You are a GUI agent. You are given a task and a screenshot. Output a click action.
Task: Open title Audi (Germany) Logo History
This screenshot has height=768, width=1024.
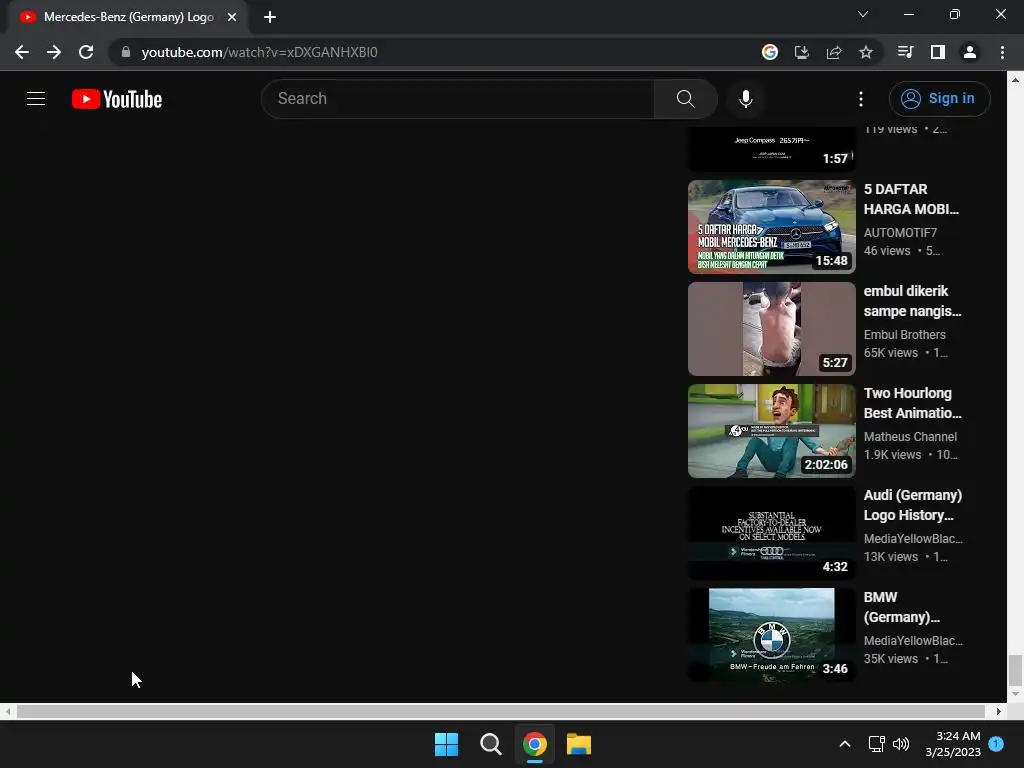(912, 505)
